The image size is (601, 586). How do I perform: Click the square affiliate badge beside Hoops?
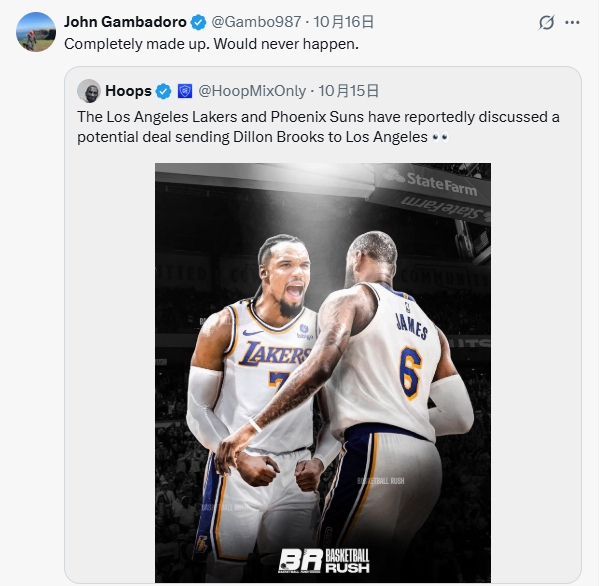click(x=184, y=92)
